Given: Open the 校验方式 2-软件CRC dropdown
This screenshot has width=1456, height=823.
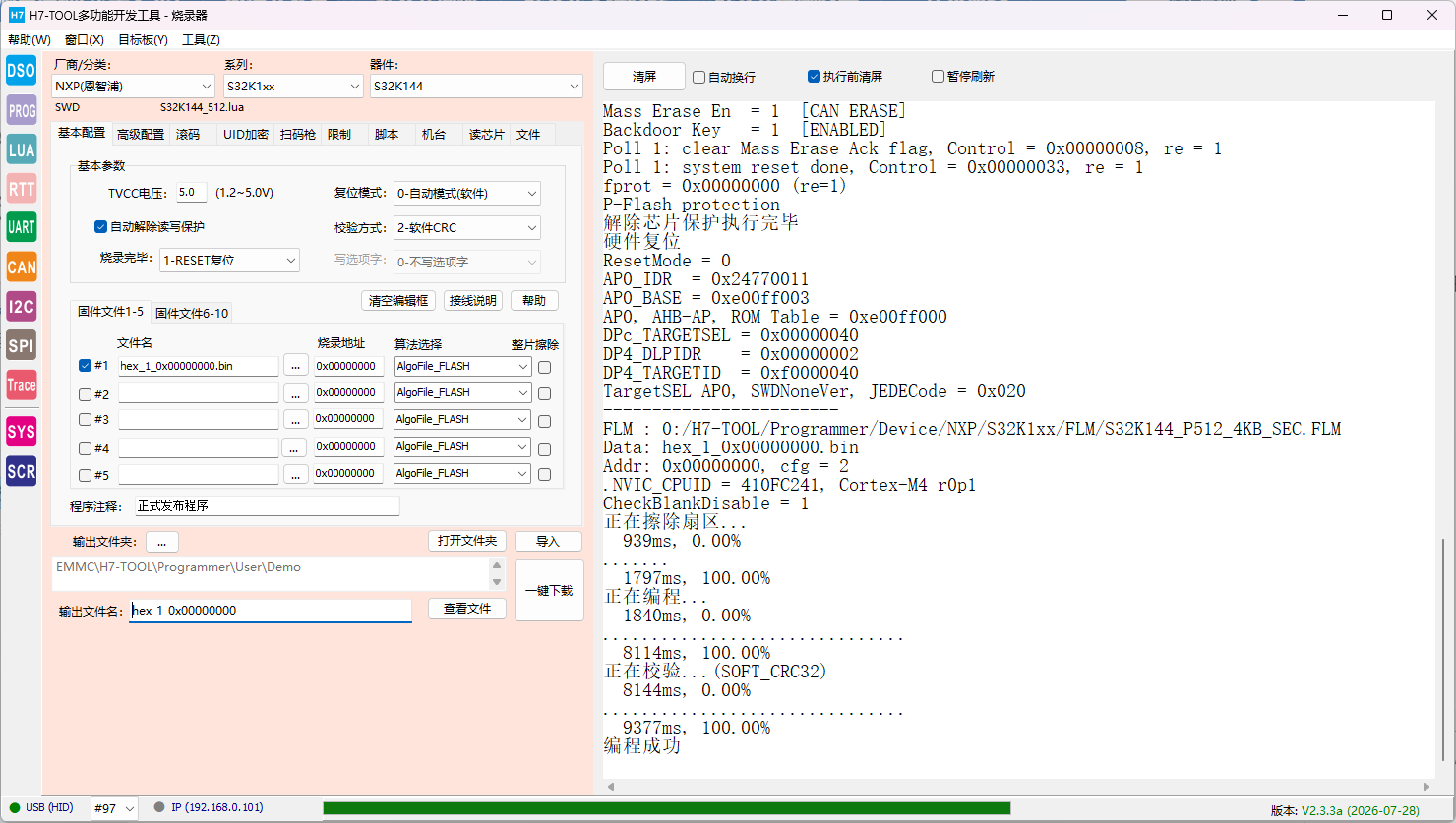Looking at the screenshot, I should click(x=466, y=228).
